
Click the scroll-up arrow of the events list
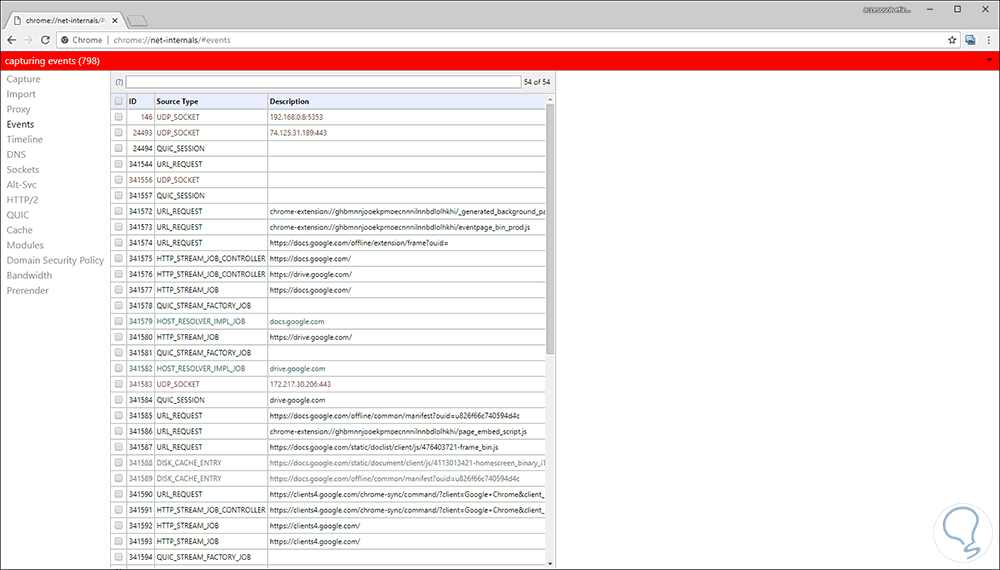coord(550,99)
